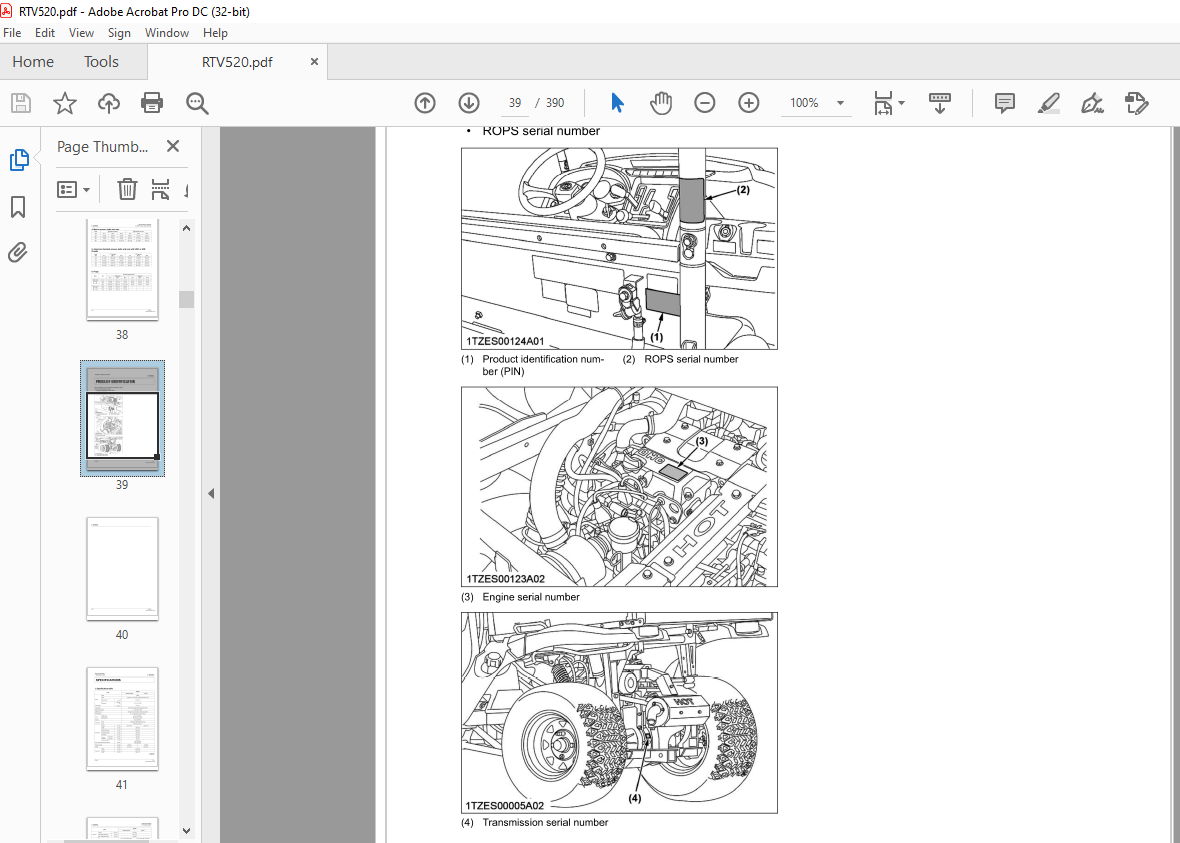This screenshot has width=1180, height=843.
Task: Close the Page Thumbnails panel
Action: [173, 146]
